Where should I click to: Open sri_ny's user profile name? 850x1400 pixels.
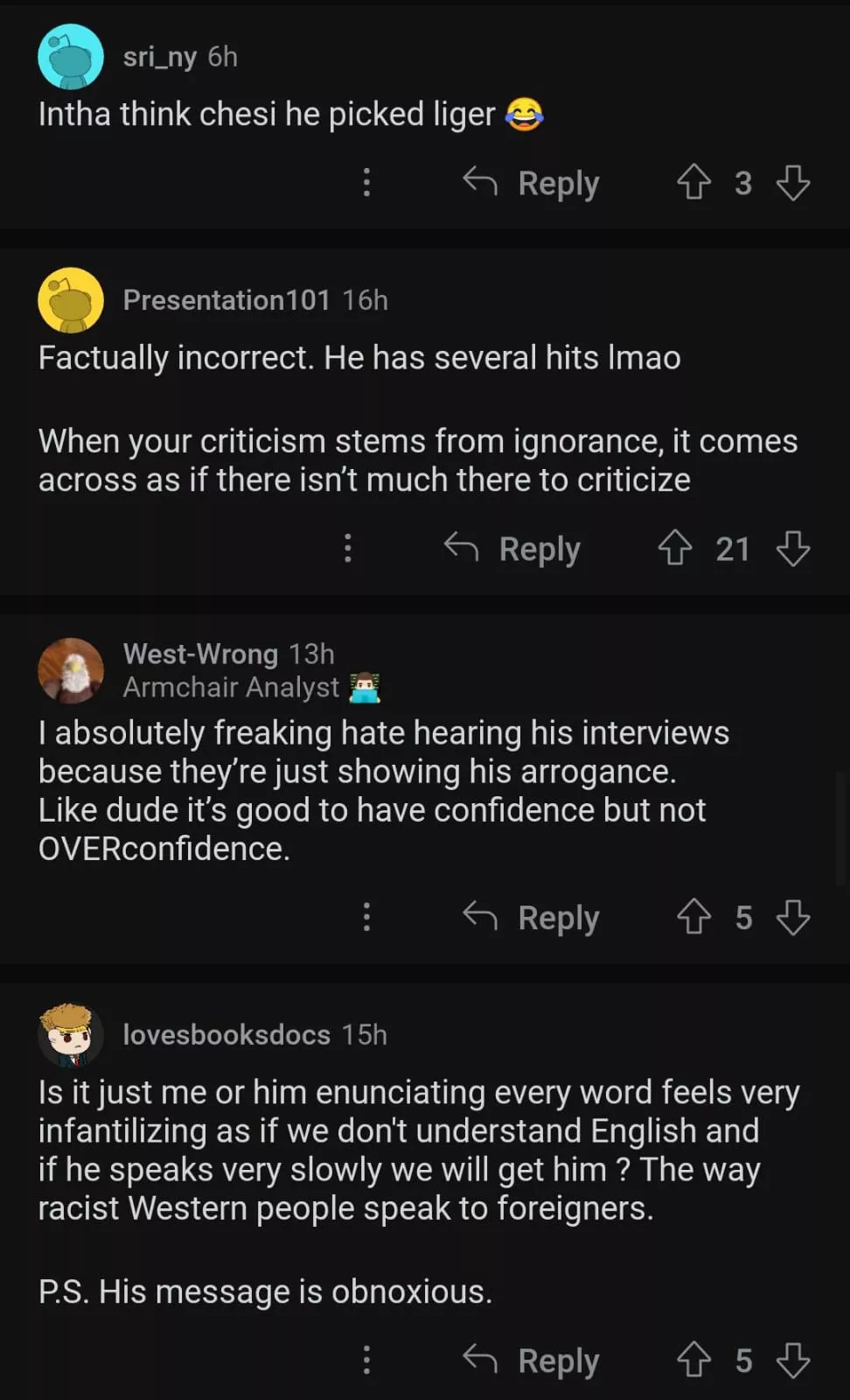pos(160,57)
